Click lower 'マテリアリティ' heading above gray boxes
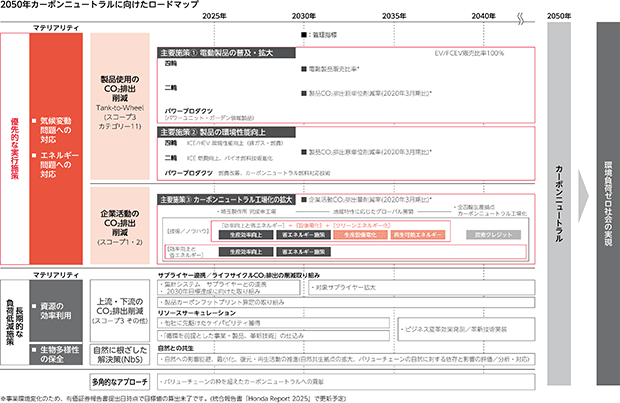 point(56,275)
